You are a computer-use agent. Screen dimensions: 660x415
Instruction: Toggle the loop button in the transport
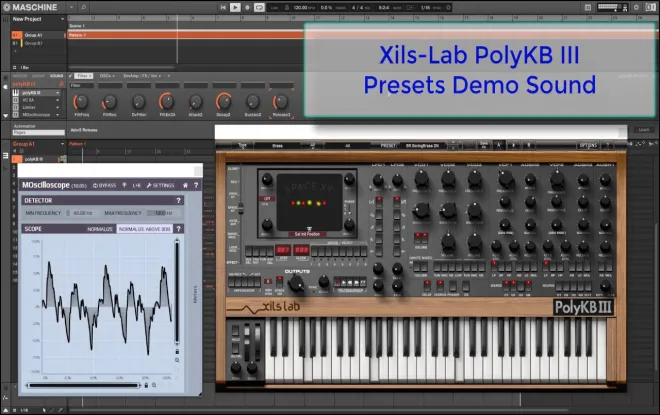coord(259,7)
